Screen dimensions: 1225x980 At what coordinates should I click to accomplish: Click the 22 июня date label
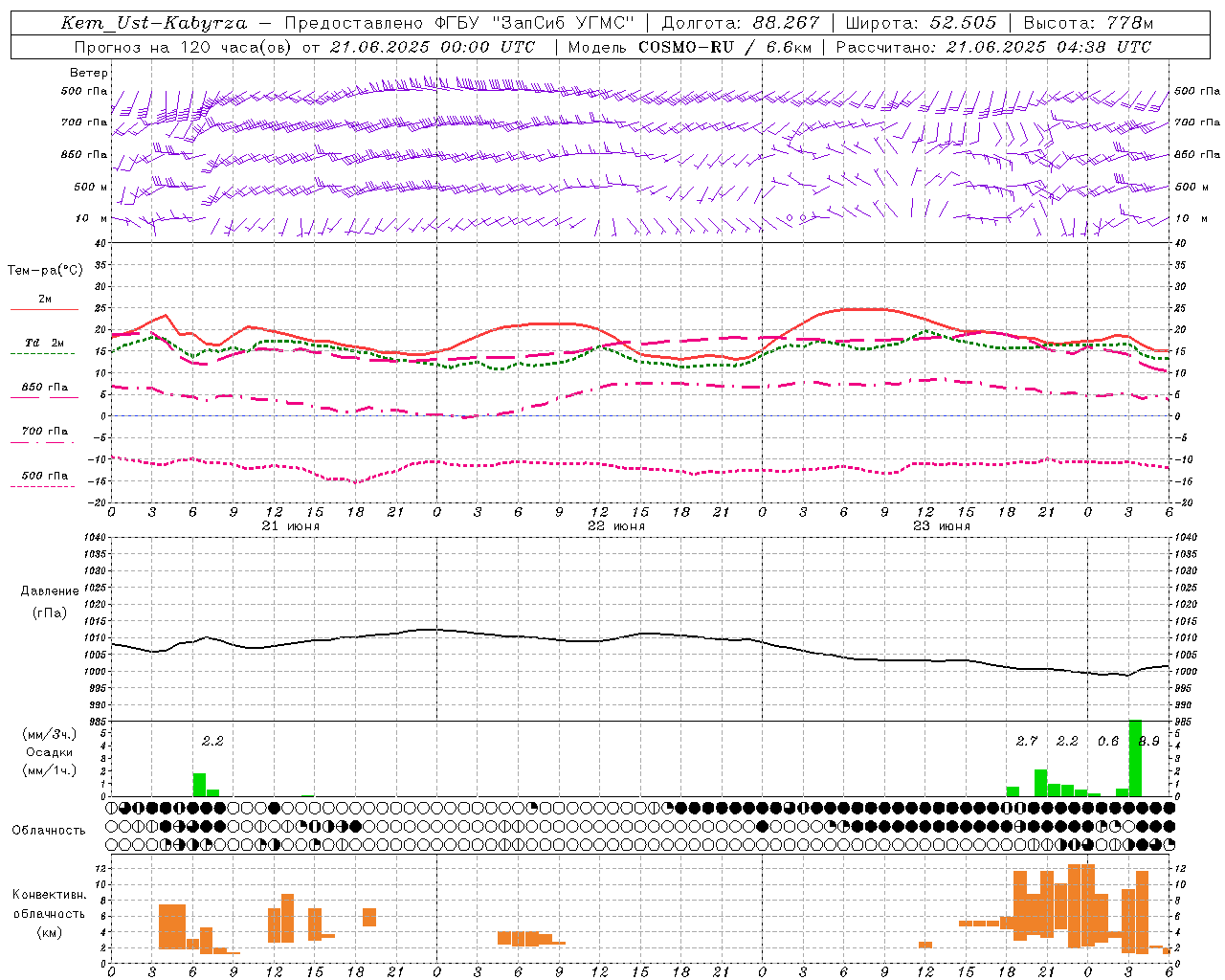pos(616,526)
